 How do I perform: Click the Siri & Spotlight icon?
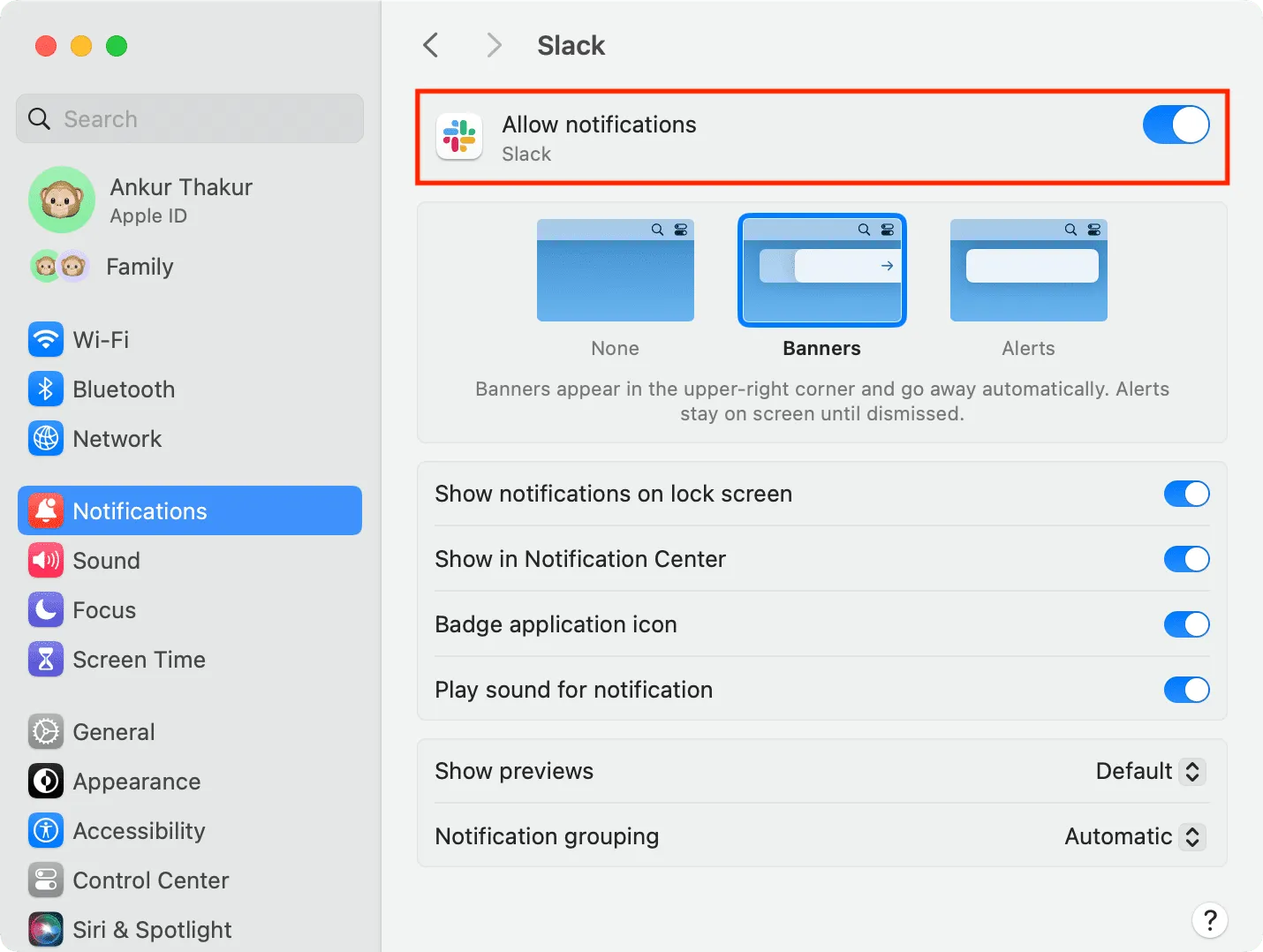pyautogui.click(x=46, y=929)
